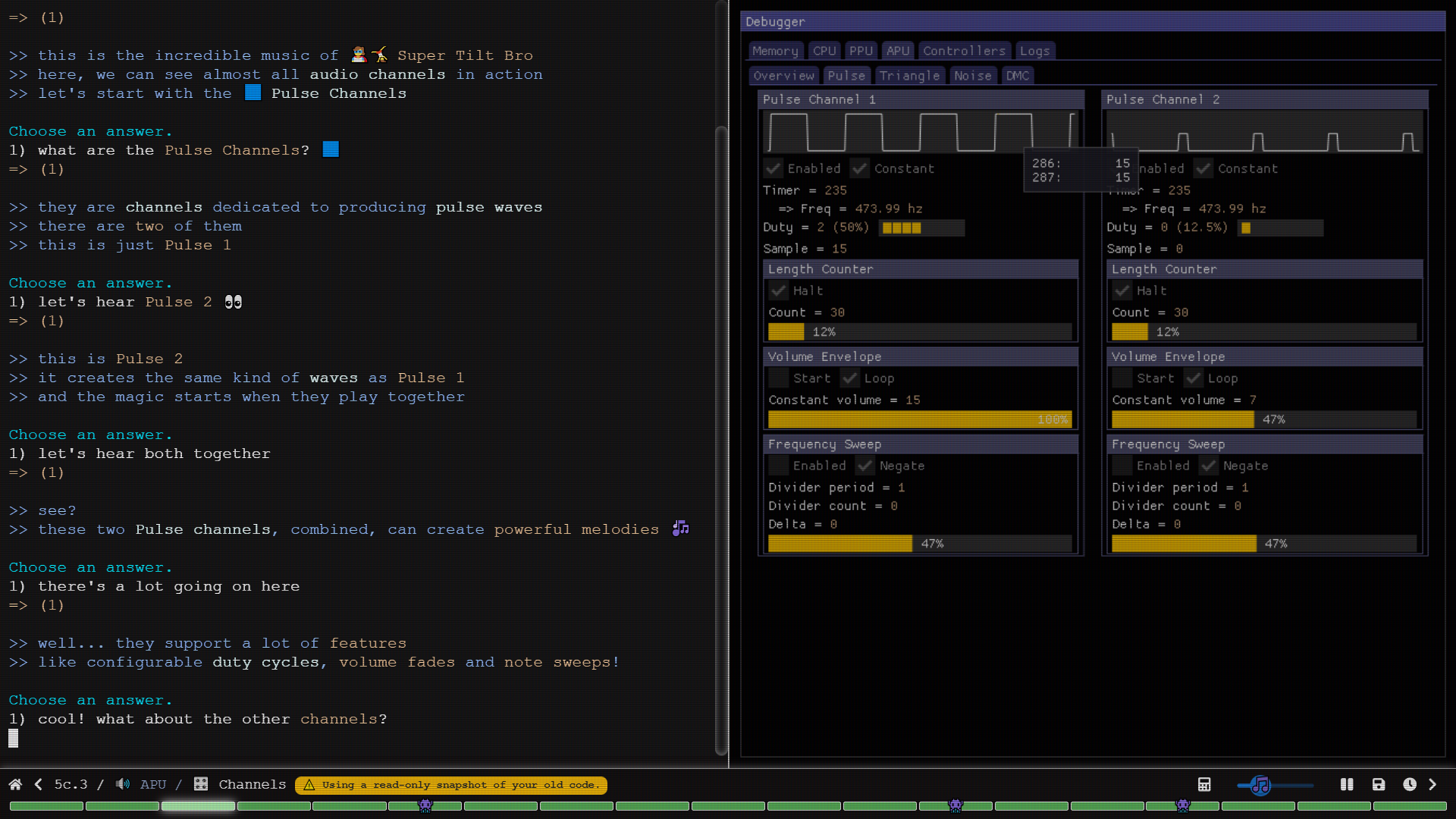
Task: Adjust the music volume slider
Action: click(1260, 786)
